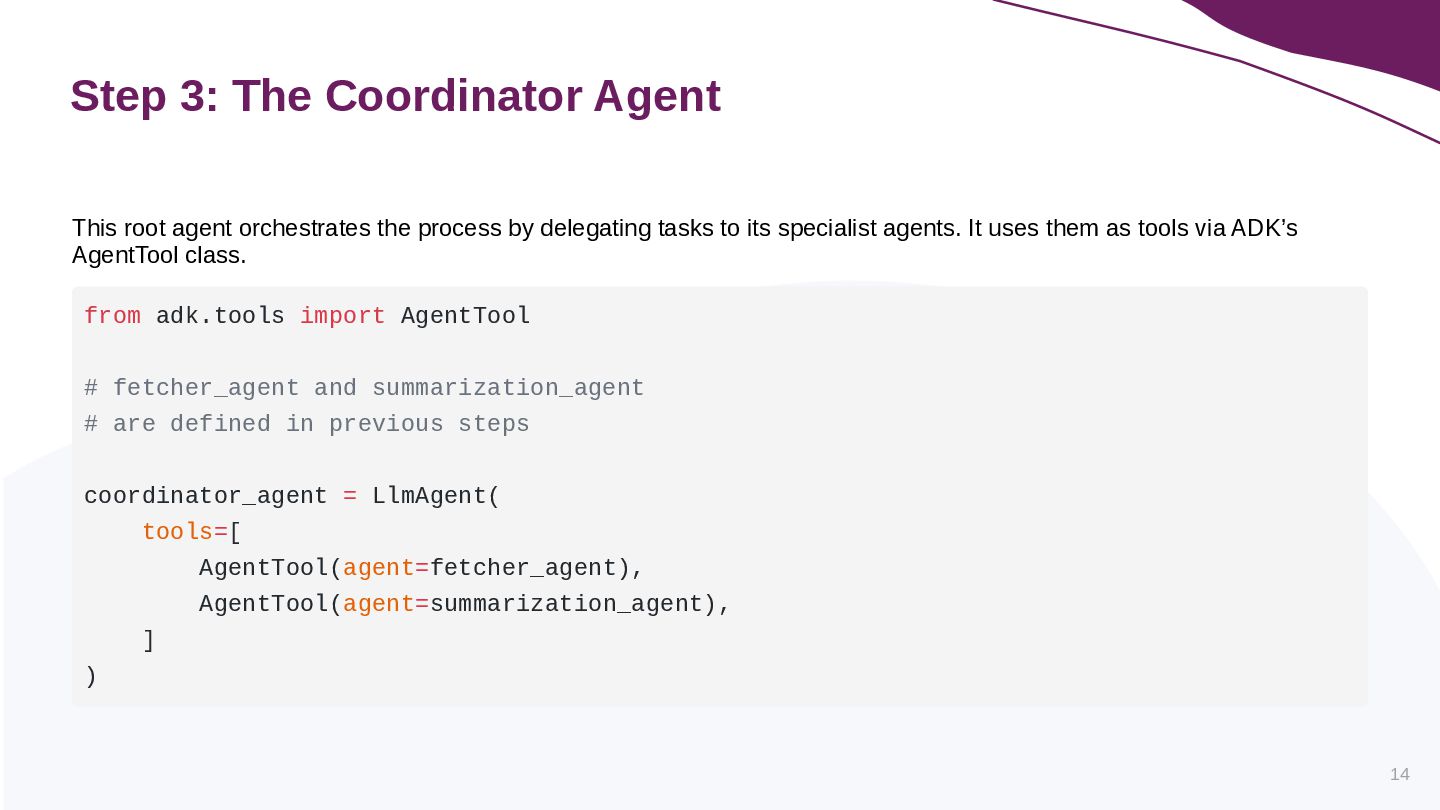Click the 'agent=' keyword before summarization_agent
The height and width of the screenshot is (810, 1440).
tap(386, 604)
